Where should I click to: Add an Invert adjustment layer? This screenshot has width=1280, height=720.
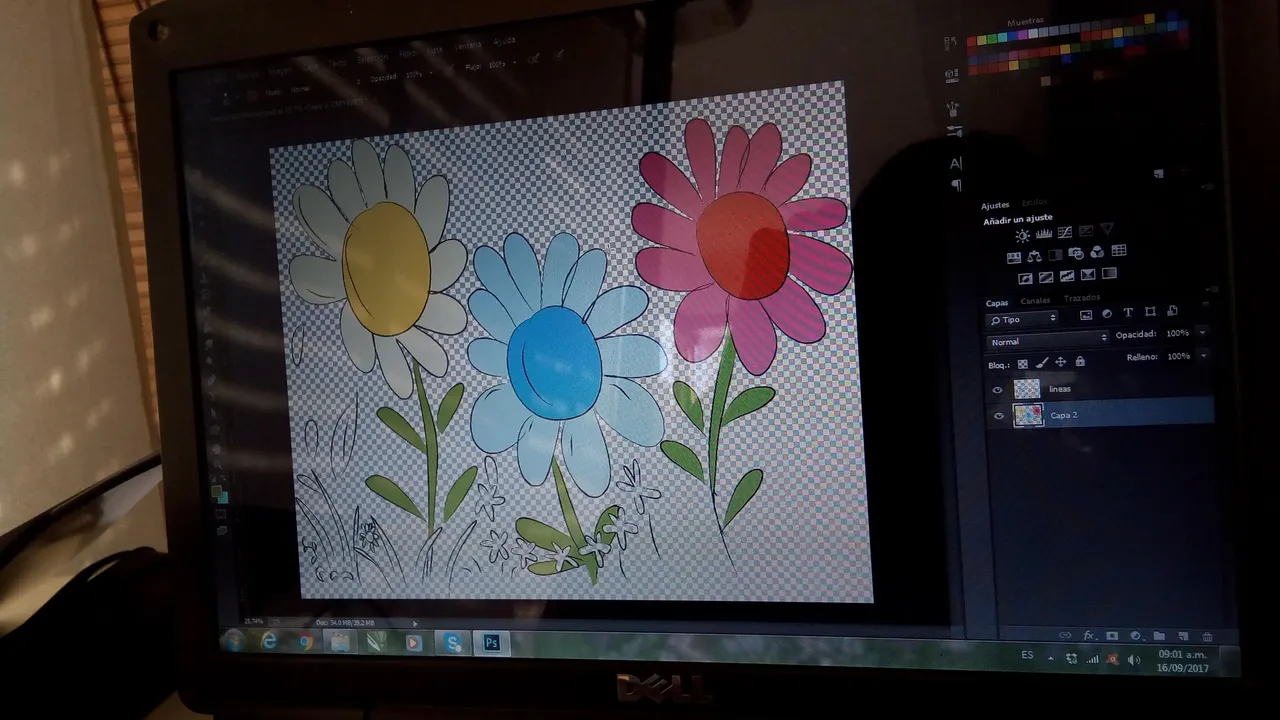pos(1025,278)
